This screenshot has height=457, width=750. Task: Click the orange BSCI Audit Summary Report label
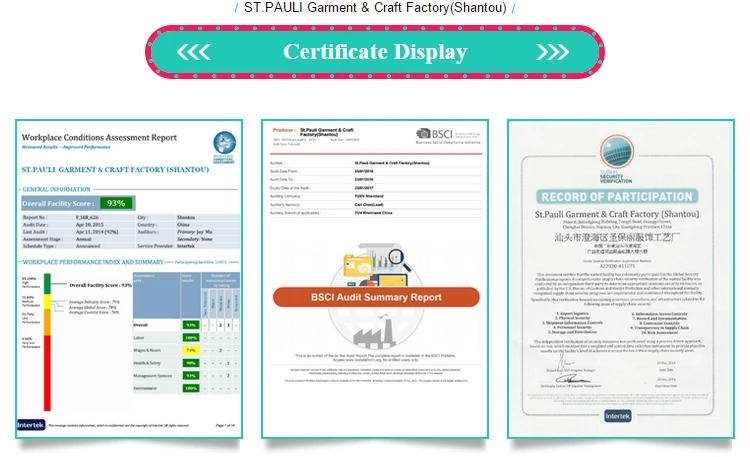click(x=376, y=297)
